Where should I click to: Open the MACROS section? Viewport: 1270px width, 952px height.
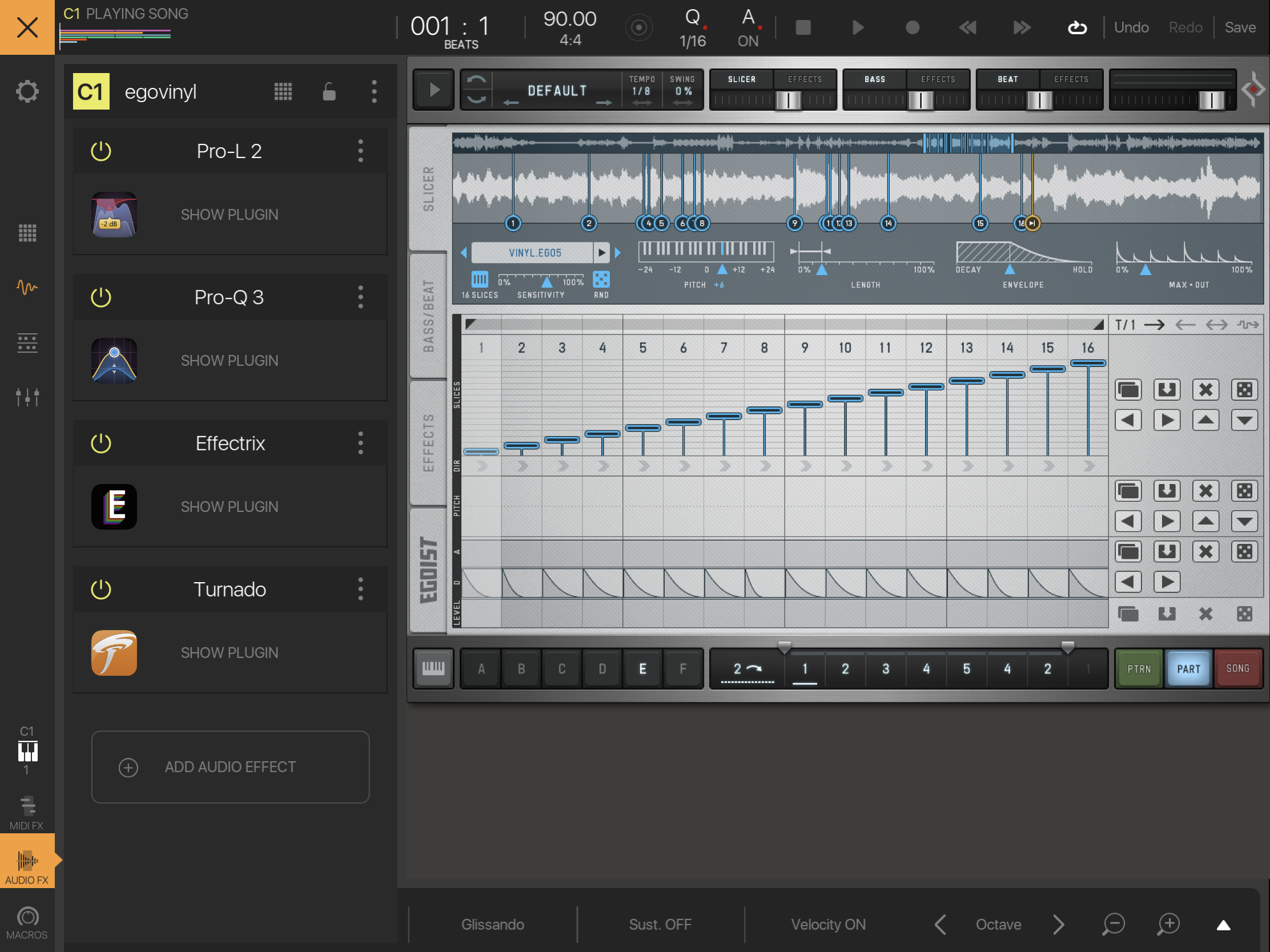point(27,923)
